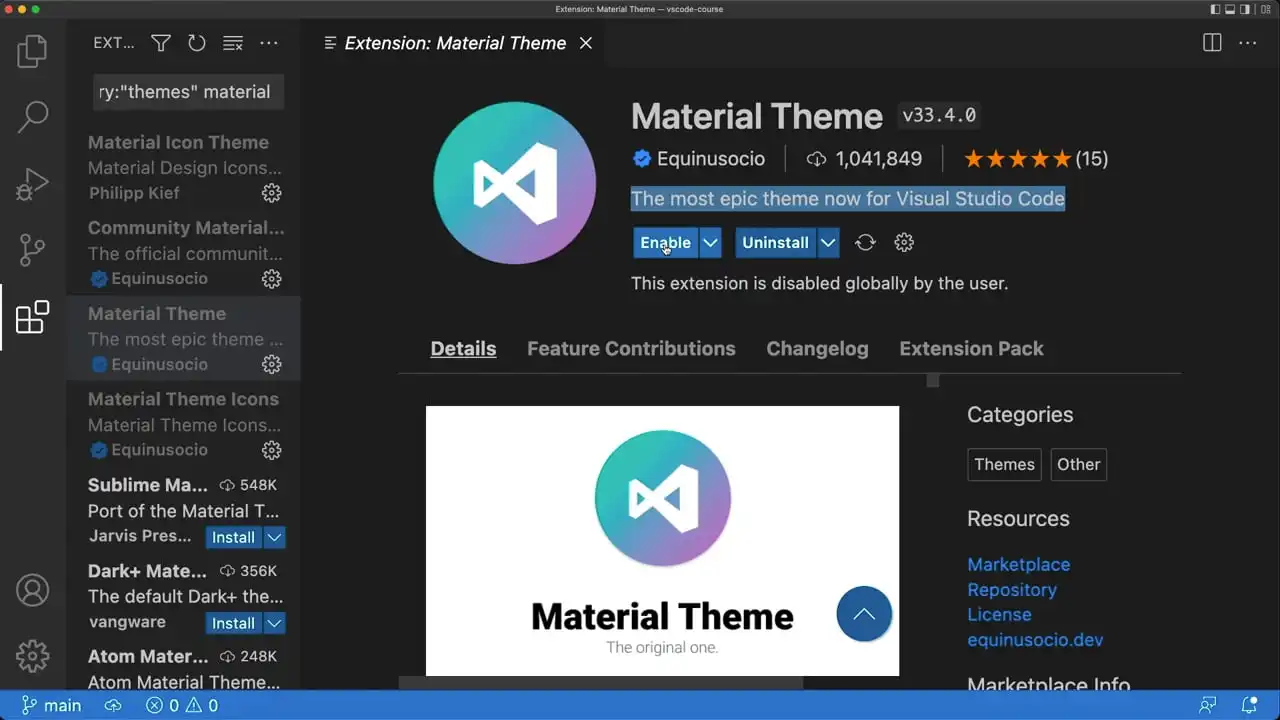Manage gear for Community Material Theme
The image size is (1280, 720).
point(271,279)
